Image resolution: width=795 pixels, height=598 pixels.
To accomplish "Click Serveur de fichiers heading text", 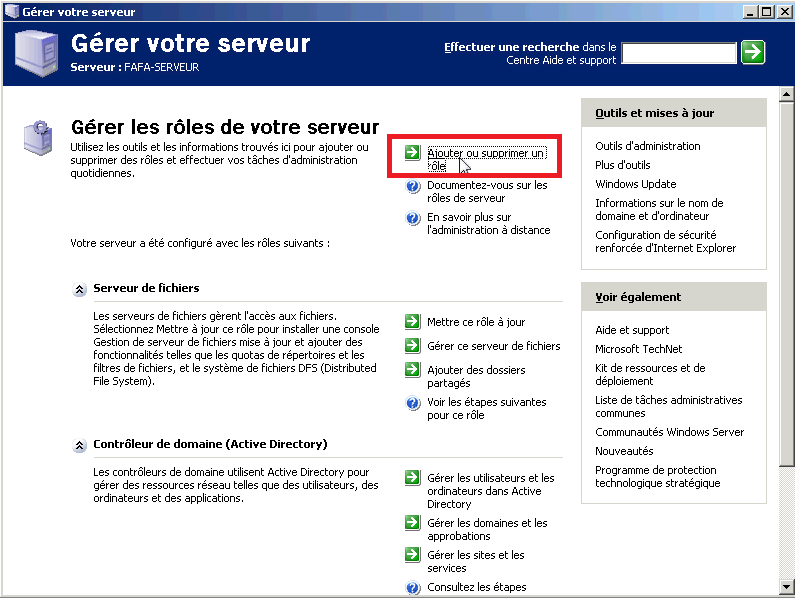I will [146, 288].
